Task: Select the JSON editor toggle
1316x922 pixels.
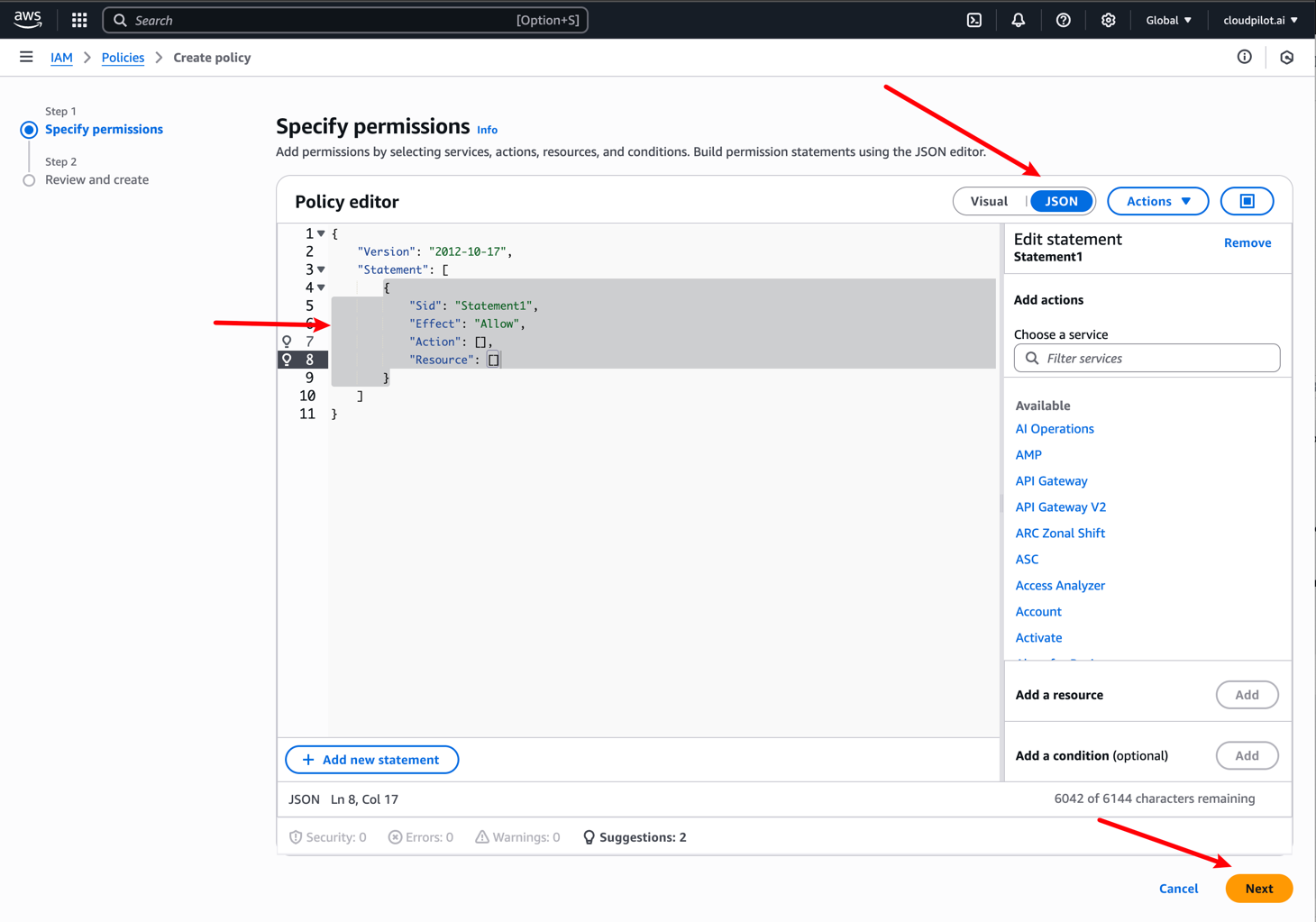Action: click(1061, 200)
